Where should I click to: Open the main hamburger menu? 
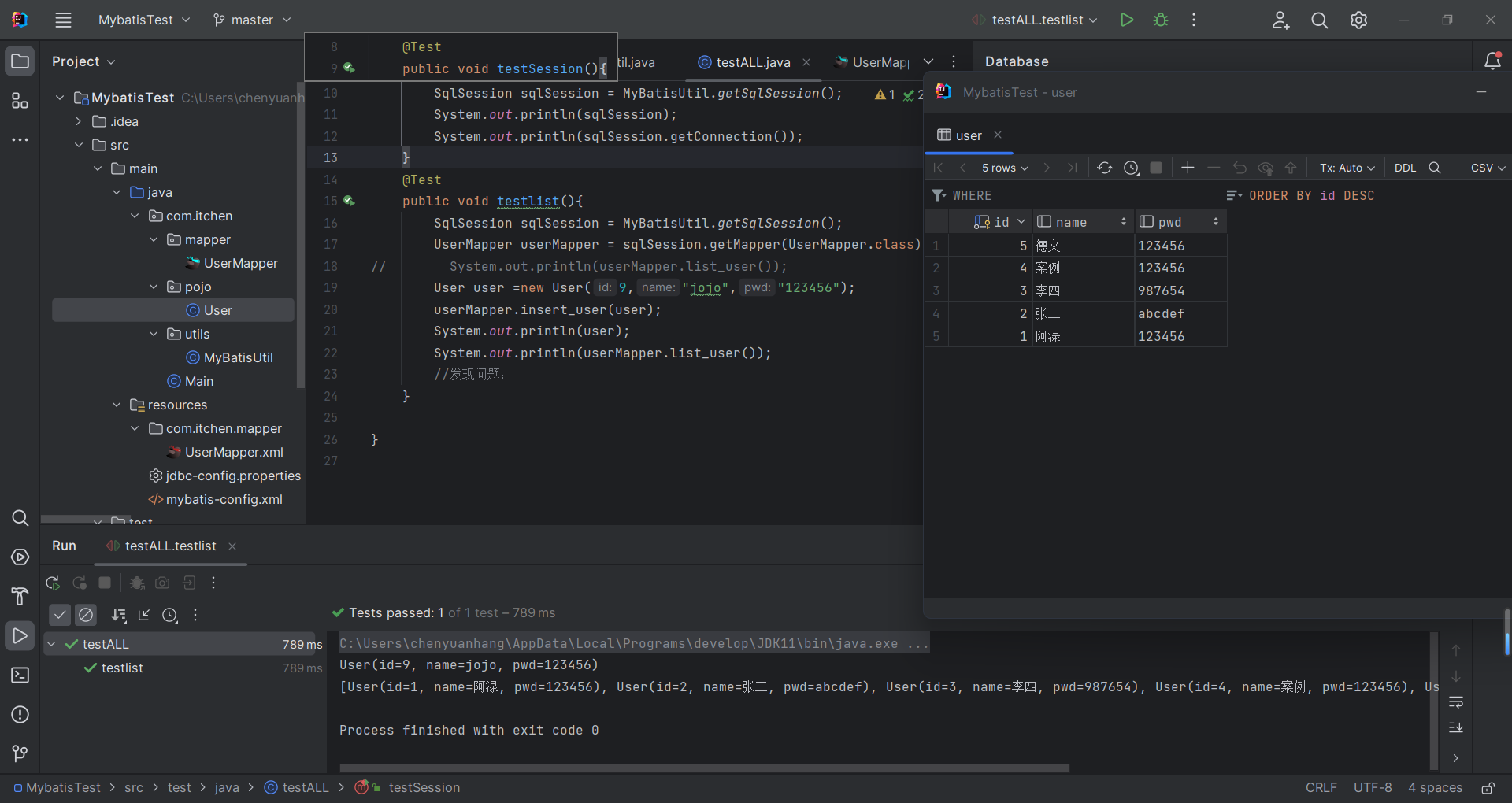(63, 20)
